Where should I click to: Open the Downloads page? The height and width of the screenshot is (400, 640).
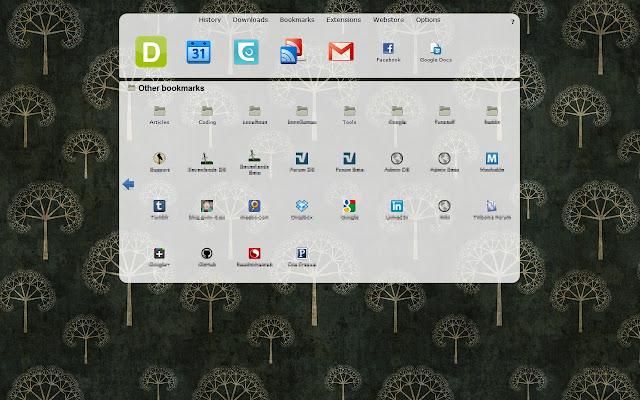(250, 20)
